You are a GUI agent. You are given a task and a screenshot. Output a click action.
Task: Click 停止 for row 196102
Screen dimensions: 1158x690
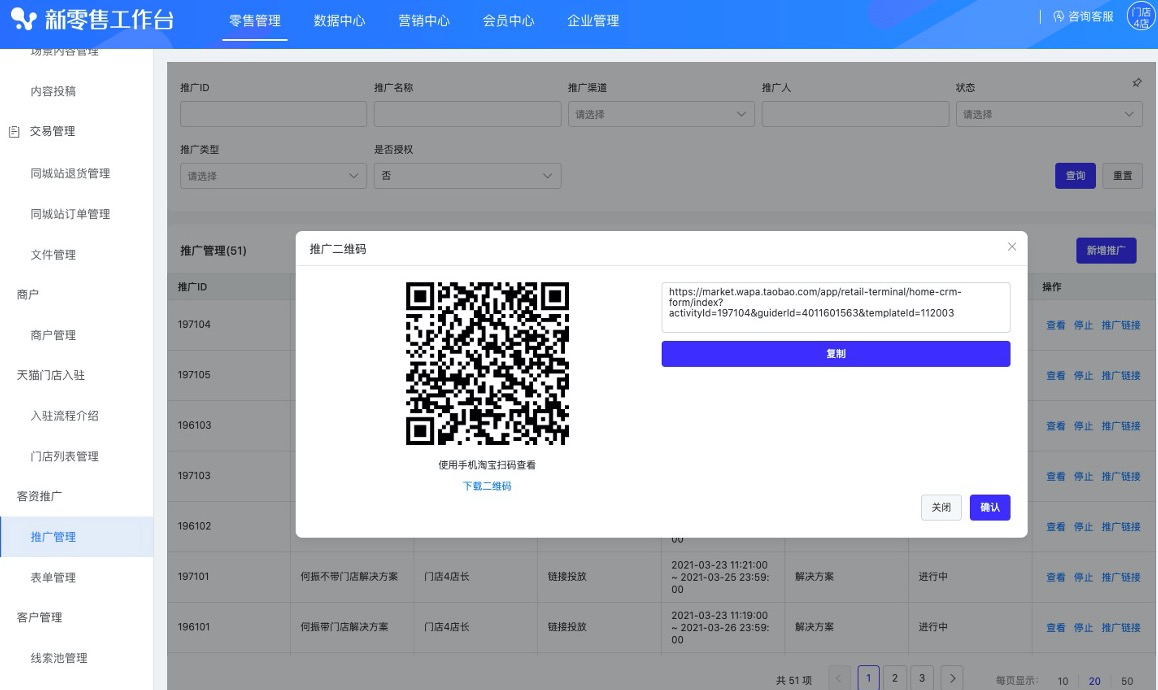tap(1083, 527)
